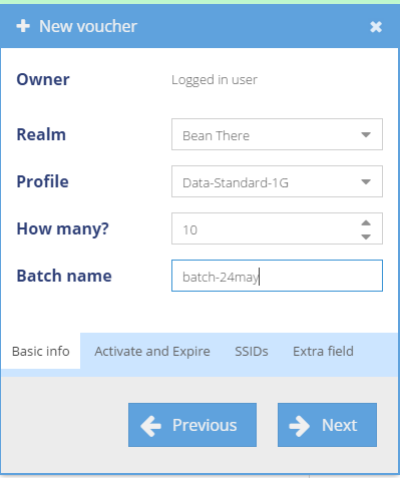Switch to the Basic info tab

coord(41,351)
